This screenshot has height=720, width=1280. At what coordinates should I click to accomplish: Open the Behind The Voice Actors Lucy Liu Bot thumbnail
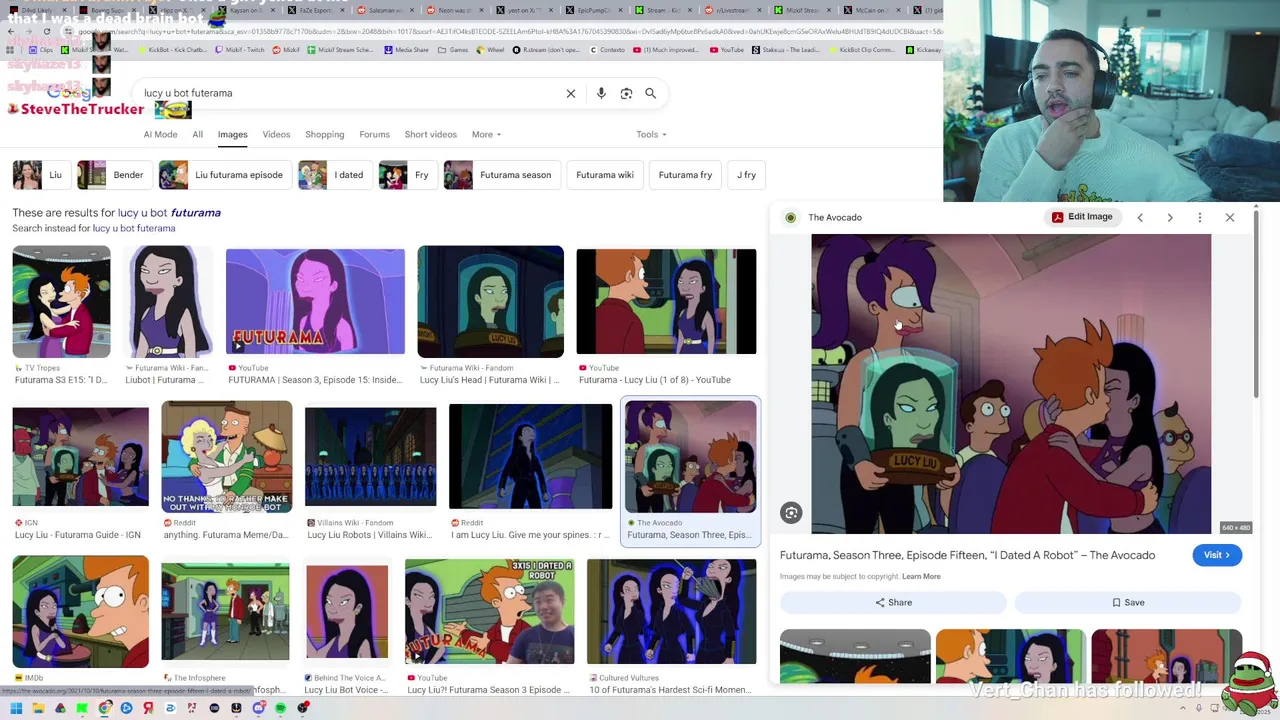pos(347,612)
